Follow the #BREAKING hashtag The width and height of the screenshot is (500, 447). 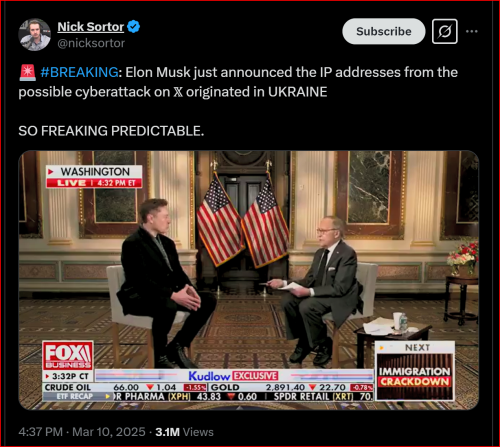point(79,72)
